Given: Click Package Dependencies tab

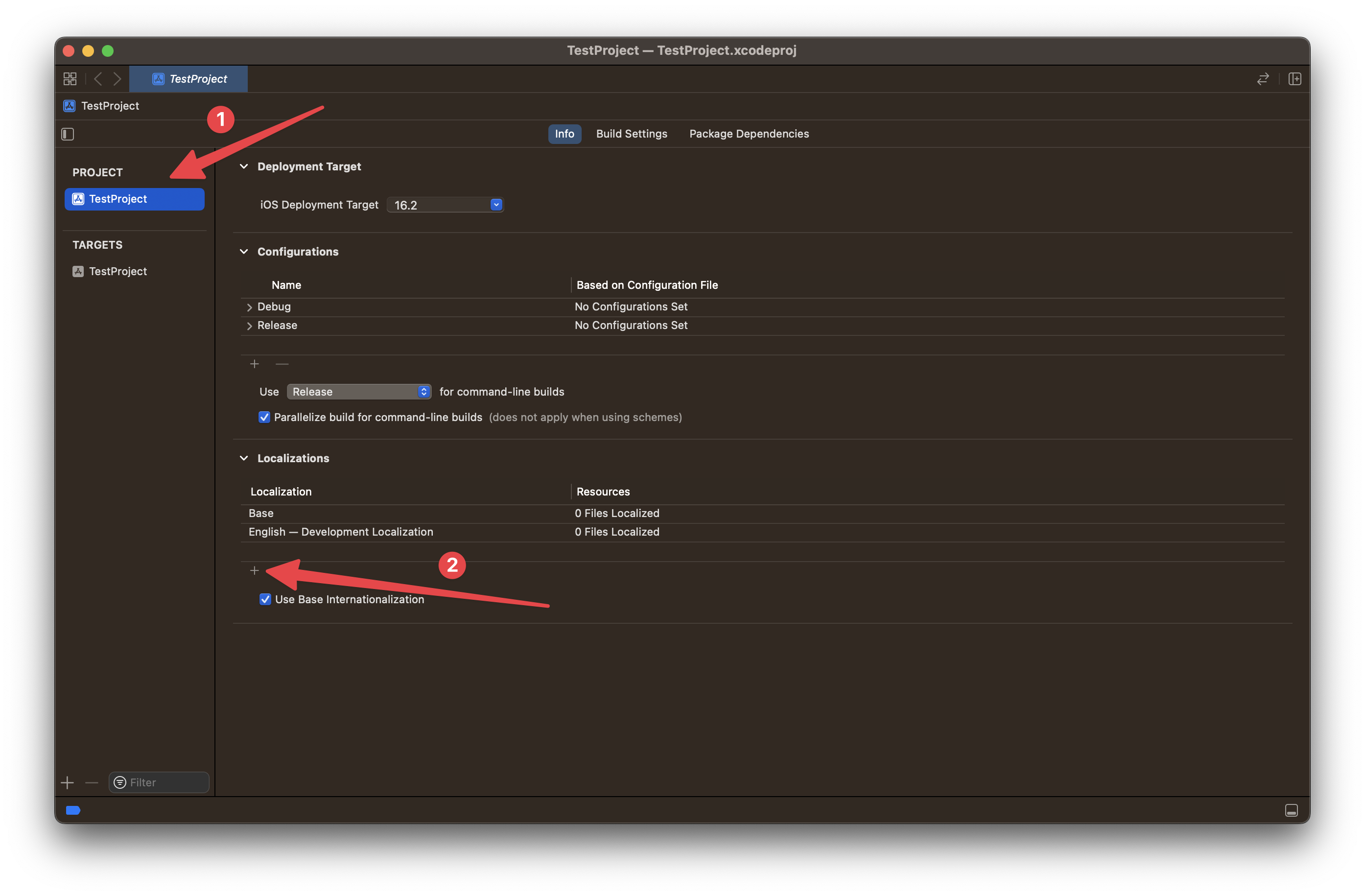Looking at the screenshot, I should click(x=749, y=133).
